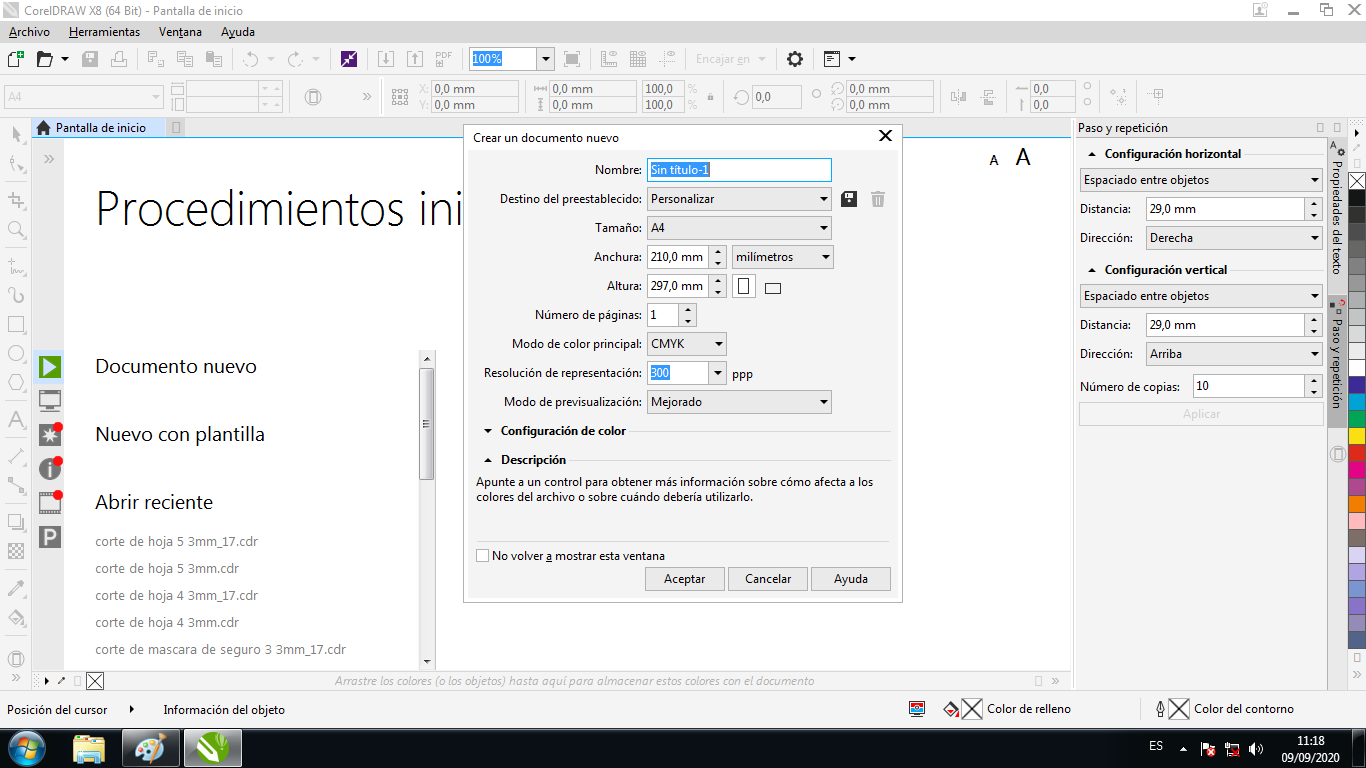Collapse the Descripción section
This screenshot has height=768, width=1366.
click(x=488, y=460)
